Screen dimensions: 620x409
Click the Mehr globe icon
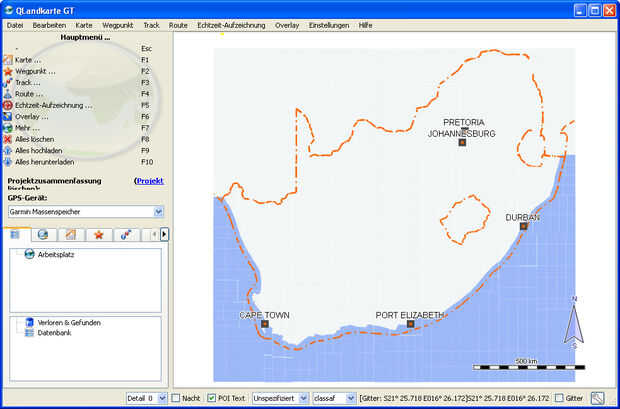click(8, 128)
